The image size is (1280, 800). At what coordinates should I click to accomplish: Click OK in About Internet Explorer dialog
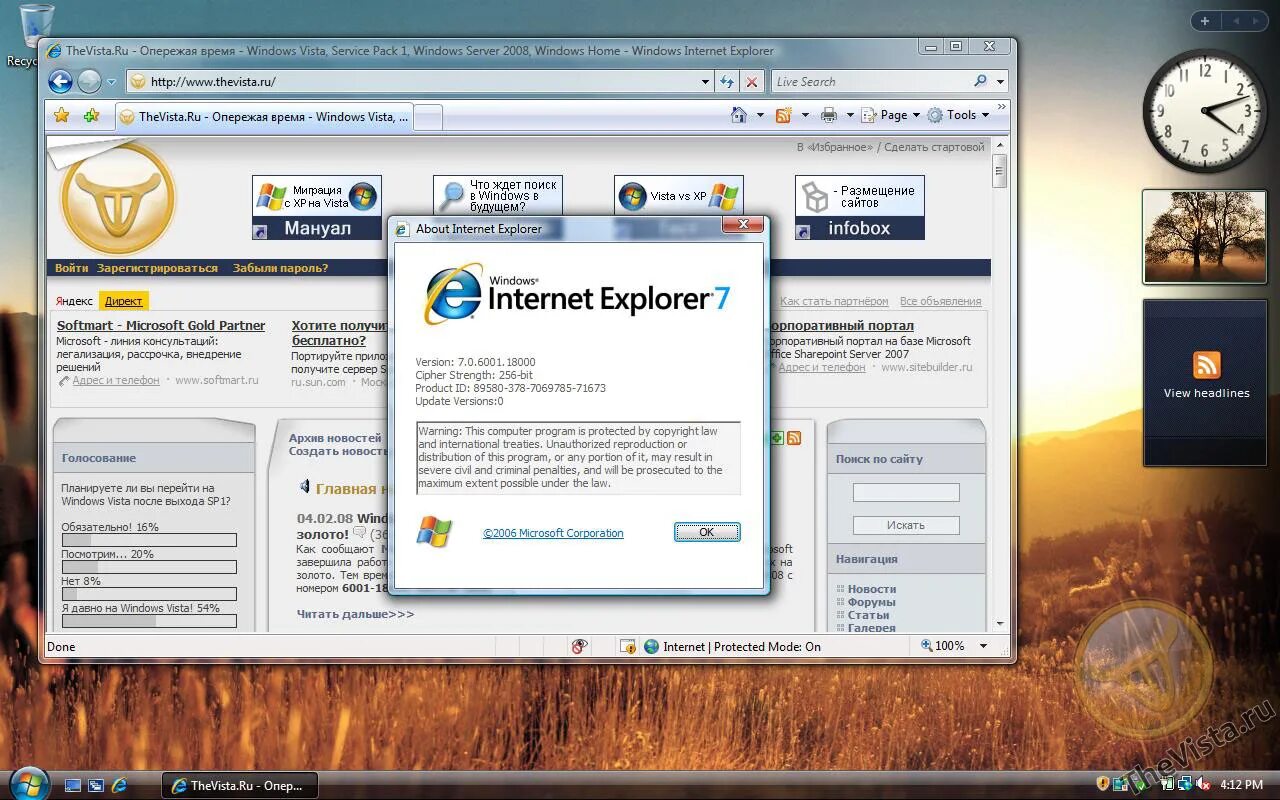[x=707, y=532]
